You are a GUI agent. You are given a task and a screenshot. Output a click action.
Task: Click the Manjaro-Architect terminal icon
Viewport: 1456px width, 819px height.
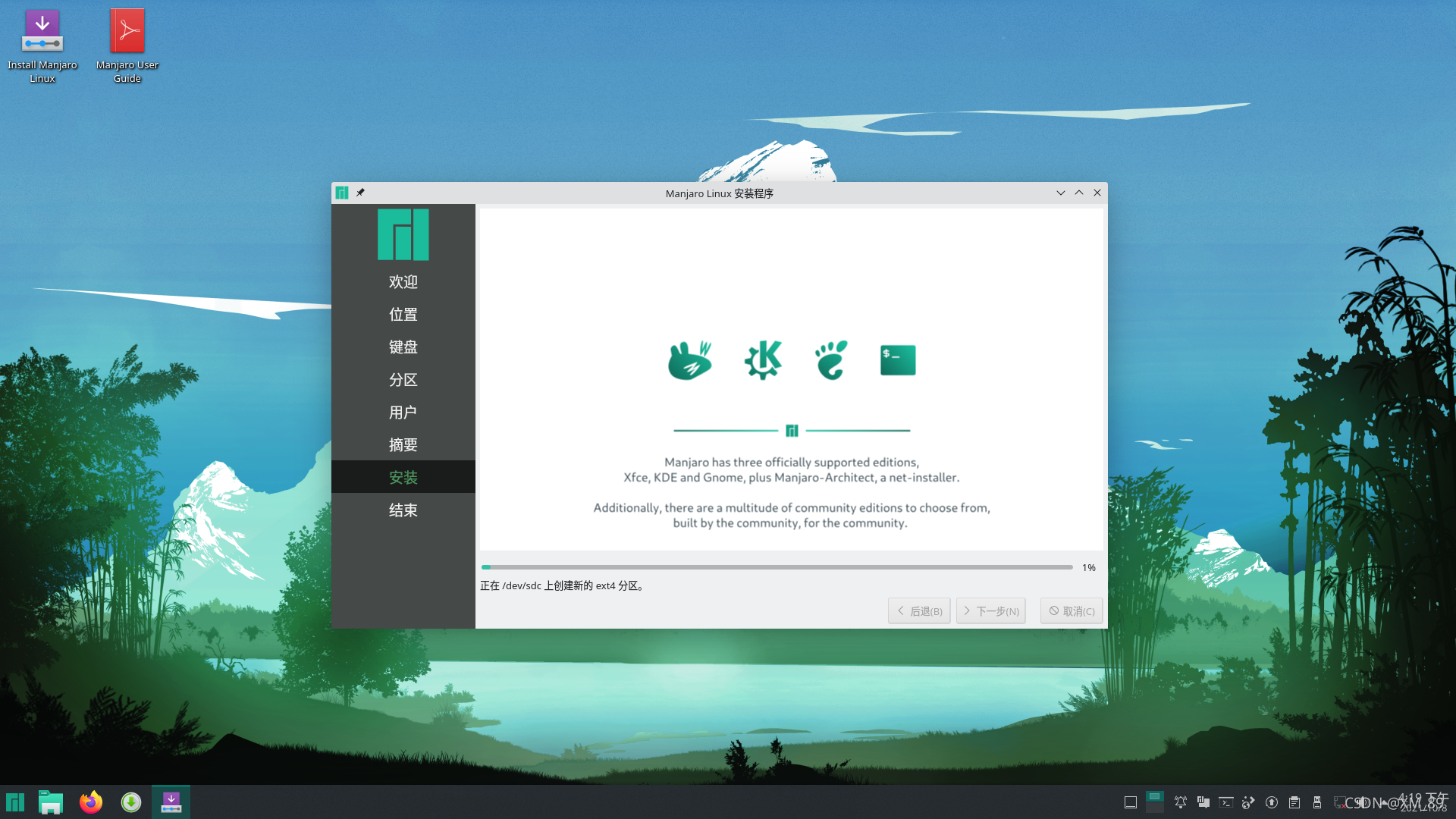coord(897,360)
